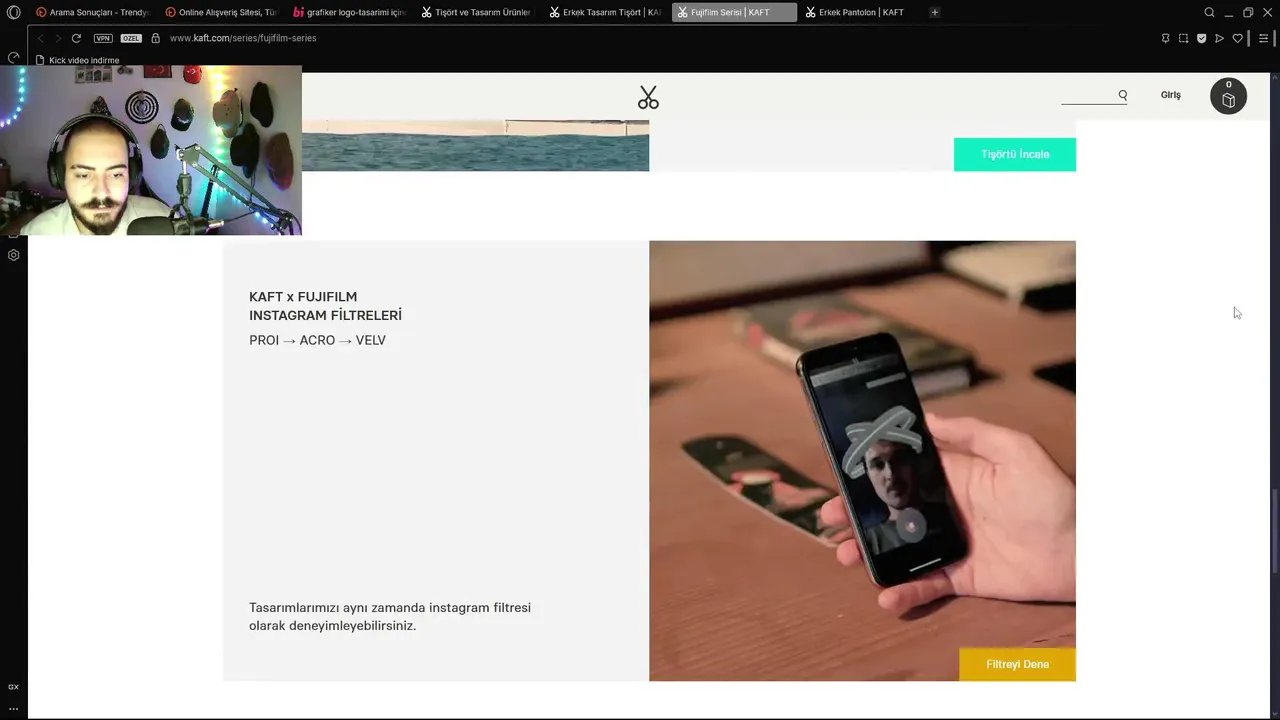This screenshot has height=720, width=1280.
Task: Open the browser tab search magnifier
Action: click(1209, 12)
